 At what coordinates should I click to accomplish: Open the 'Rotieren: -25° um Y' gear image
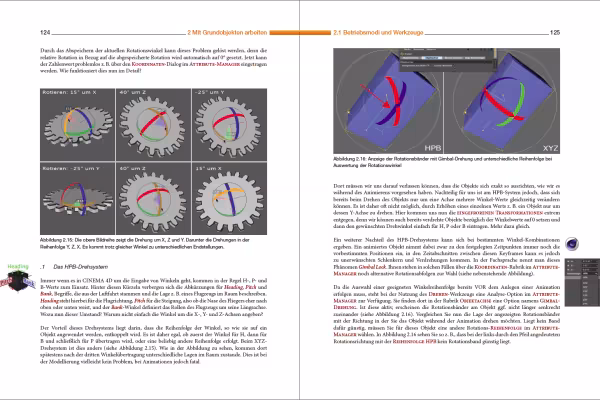tap(77, 199)
